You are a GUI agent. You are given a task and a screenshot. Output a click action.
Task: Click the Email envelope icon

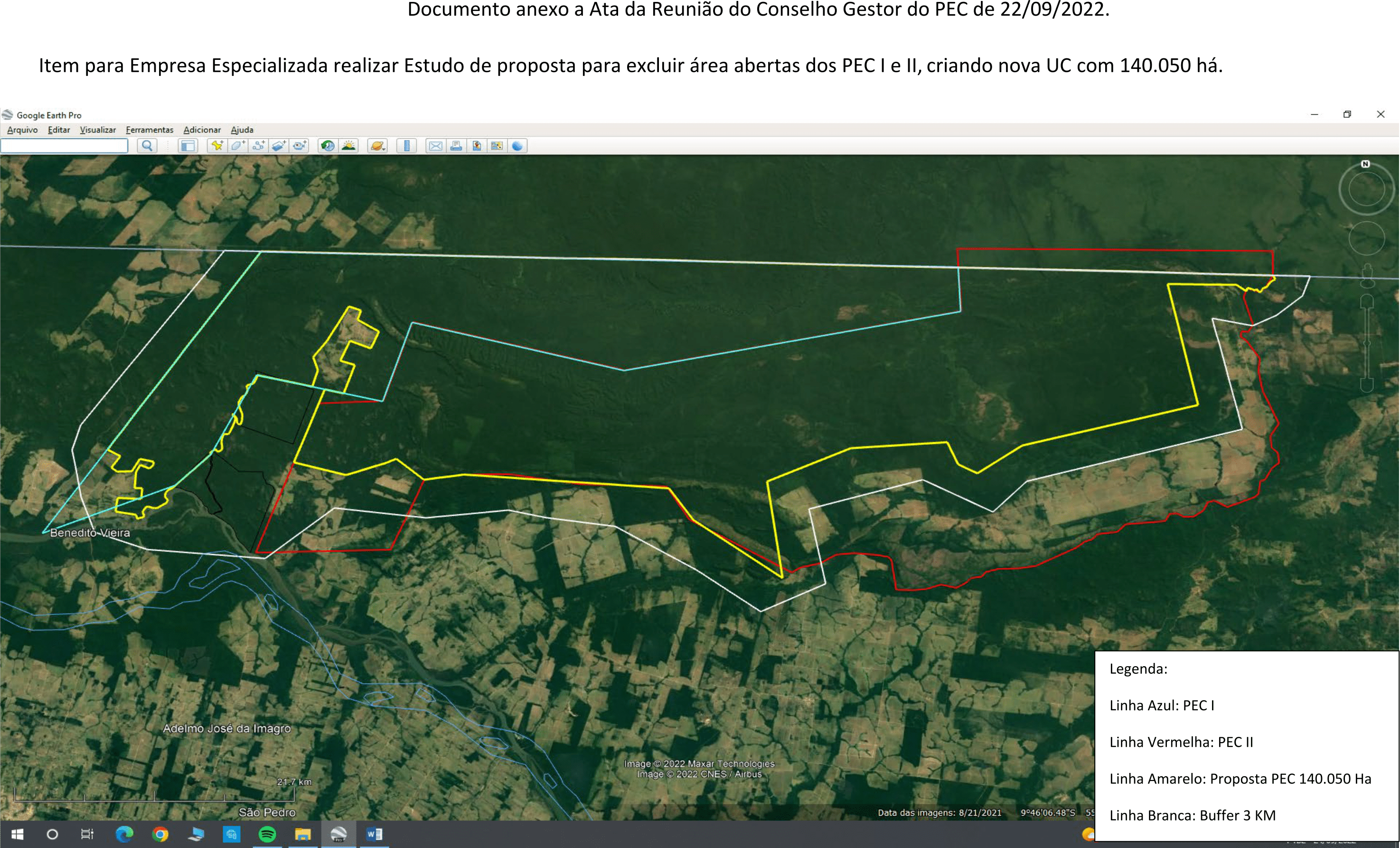[x=435, y=146]
